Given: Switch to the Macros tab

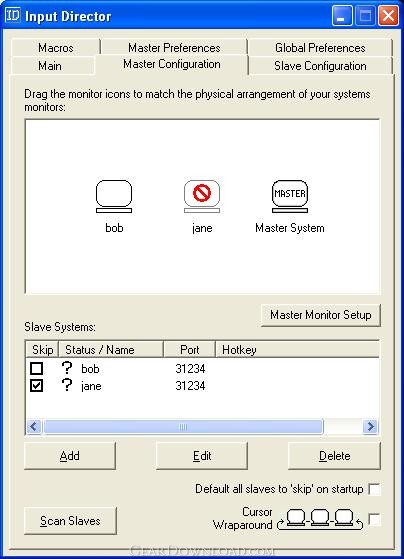Looking at the screenshot, I should click(56, 47).
